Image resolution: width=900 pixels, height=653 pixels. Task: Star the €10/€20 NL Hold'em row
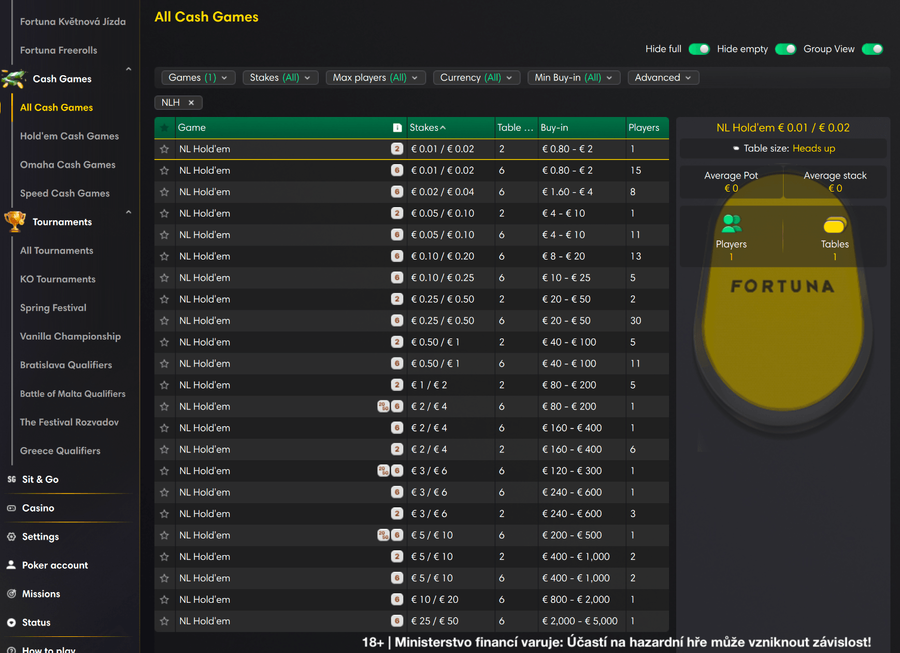(x=165, y=600)
